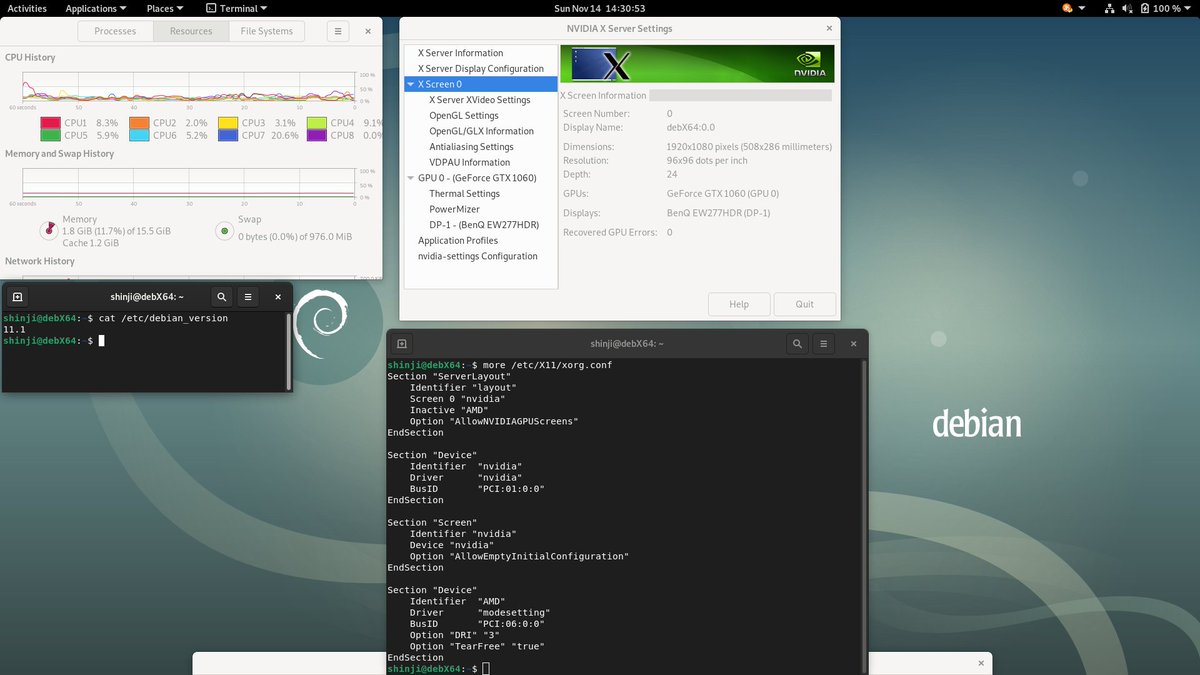Open the CPU7 blue color swatch
The width and height of the screenshot is (1200, 675).
point(227,135)
